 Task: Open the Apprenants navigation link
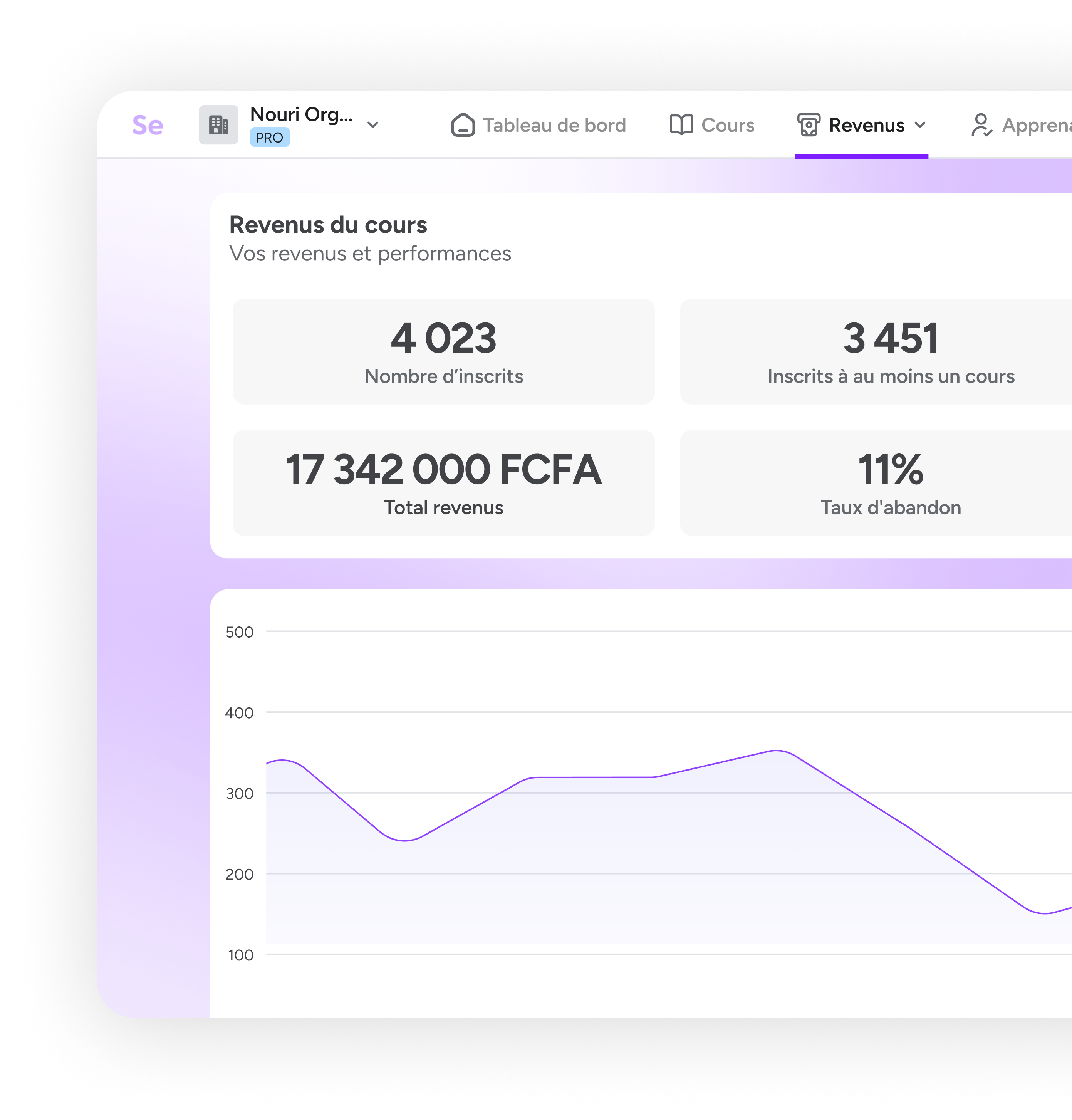(x=1035, y=125)
